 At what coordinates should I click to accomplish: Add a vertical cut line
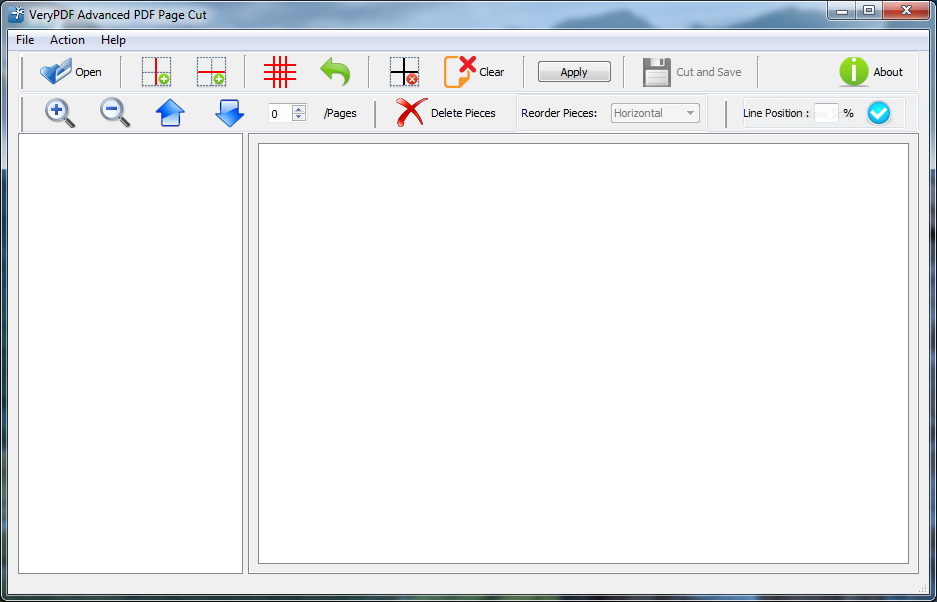click(x=156, y=72)
